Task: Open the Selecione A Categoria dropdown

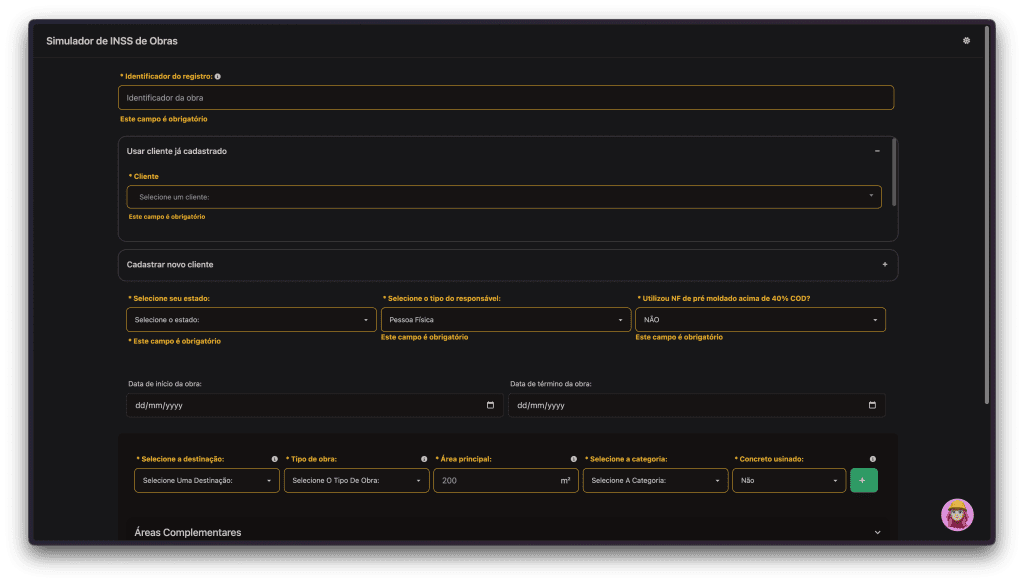Action: point(655,481)
